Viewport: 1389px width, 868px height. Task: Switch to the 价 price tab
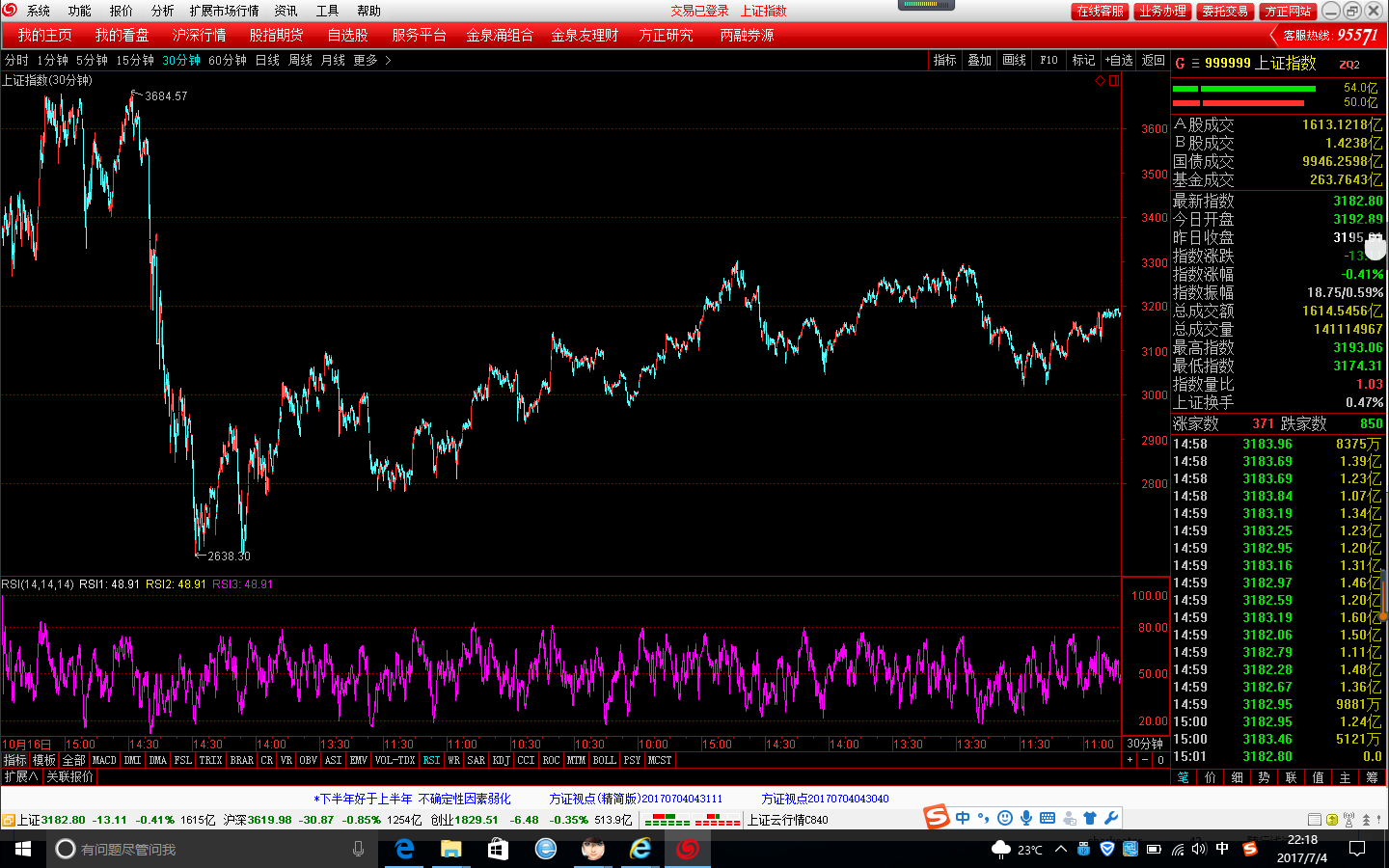(1211, 777)
